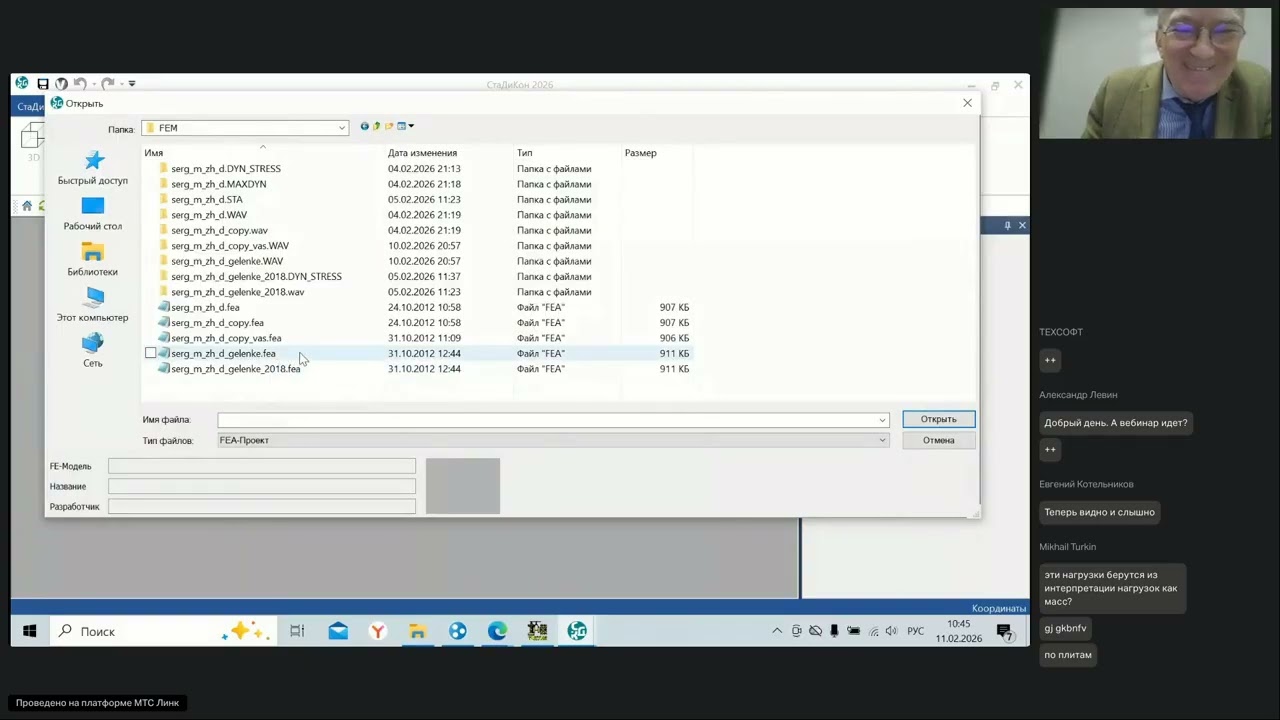The width and height of the screenshot is (1280, 720).
Task: Open the Windows Start menu
Action: [30, 632]
